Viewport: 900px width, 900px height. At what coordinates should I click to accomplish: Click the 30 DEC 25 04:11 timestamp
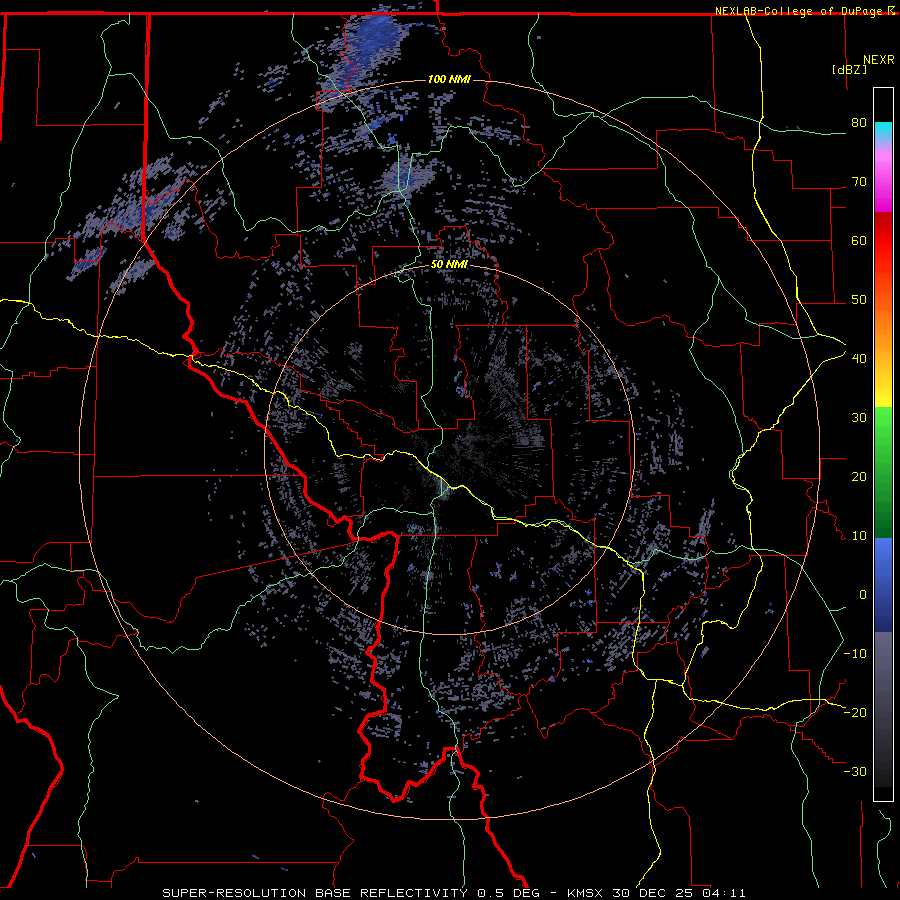677,893
